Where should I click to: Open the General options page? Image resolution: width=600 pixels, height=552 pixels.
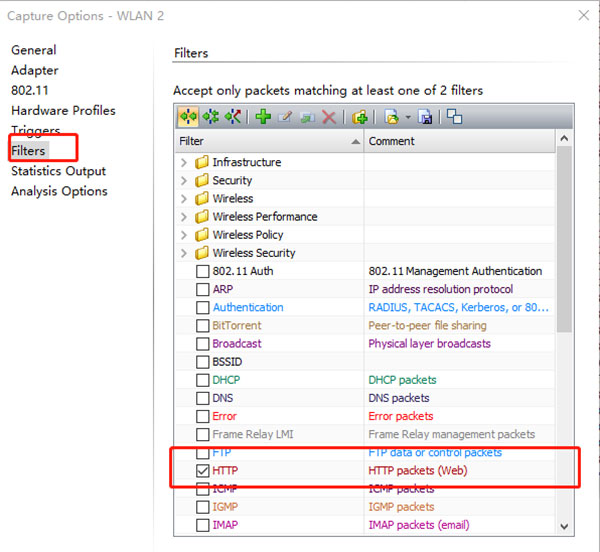(34, 50)
